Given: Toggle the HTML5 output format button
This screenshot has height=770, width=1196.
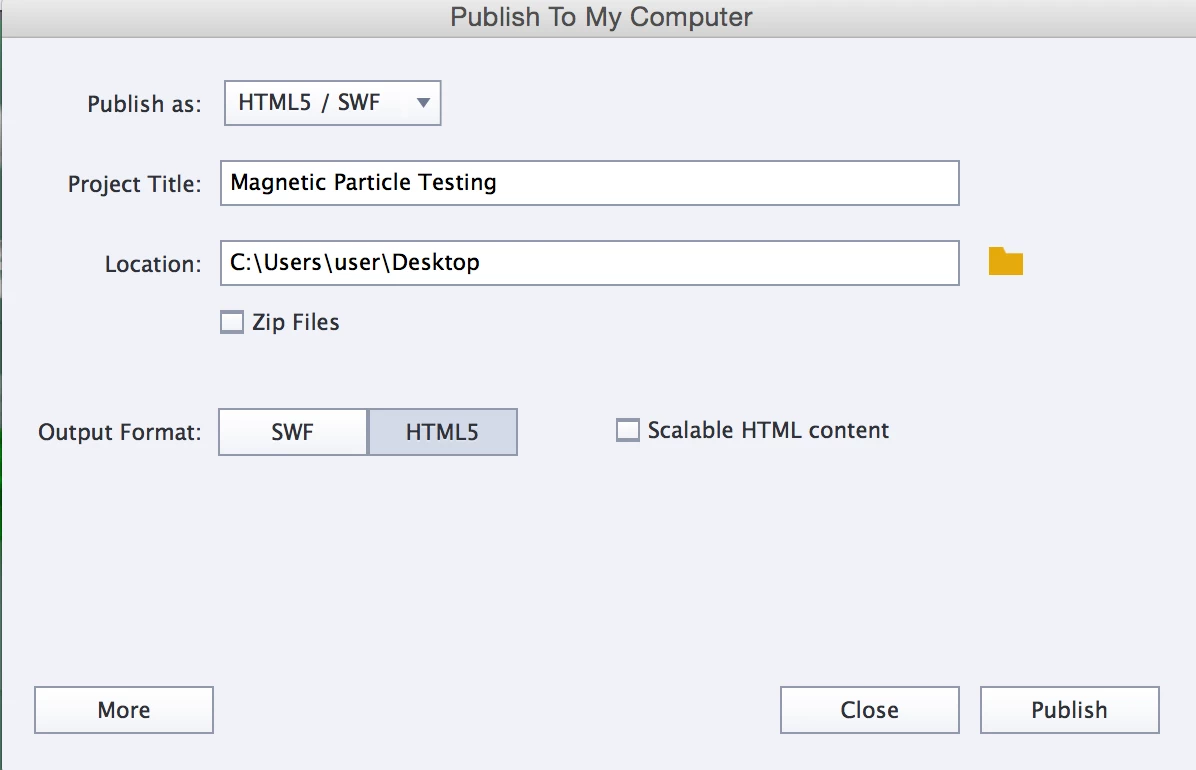Looking at the screenshot, I should tap(442, 432).
